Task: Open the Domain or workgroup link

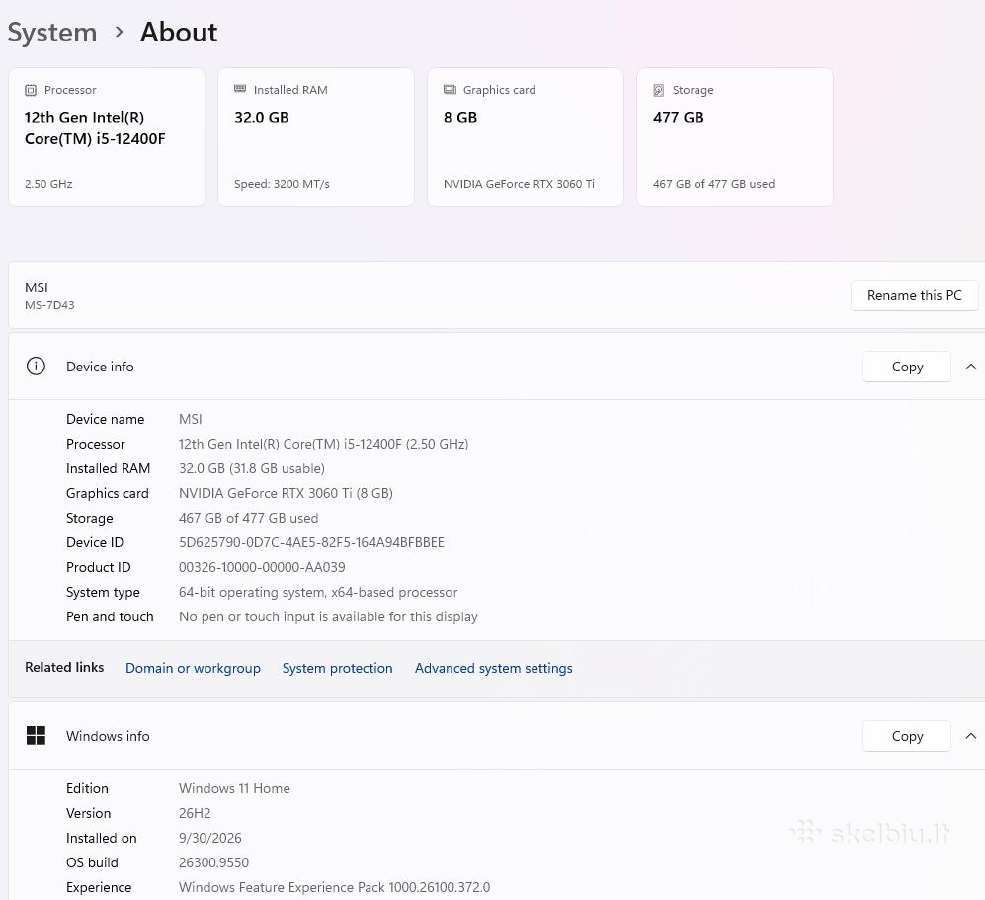Action: (x=193, y=668)
